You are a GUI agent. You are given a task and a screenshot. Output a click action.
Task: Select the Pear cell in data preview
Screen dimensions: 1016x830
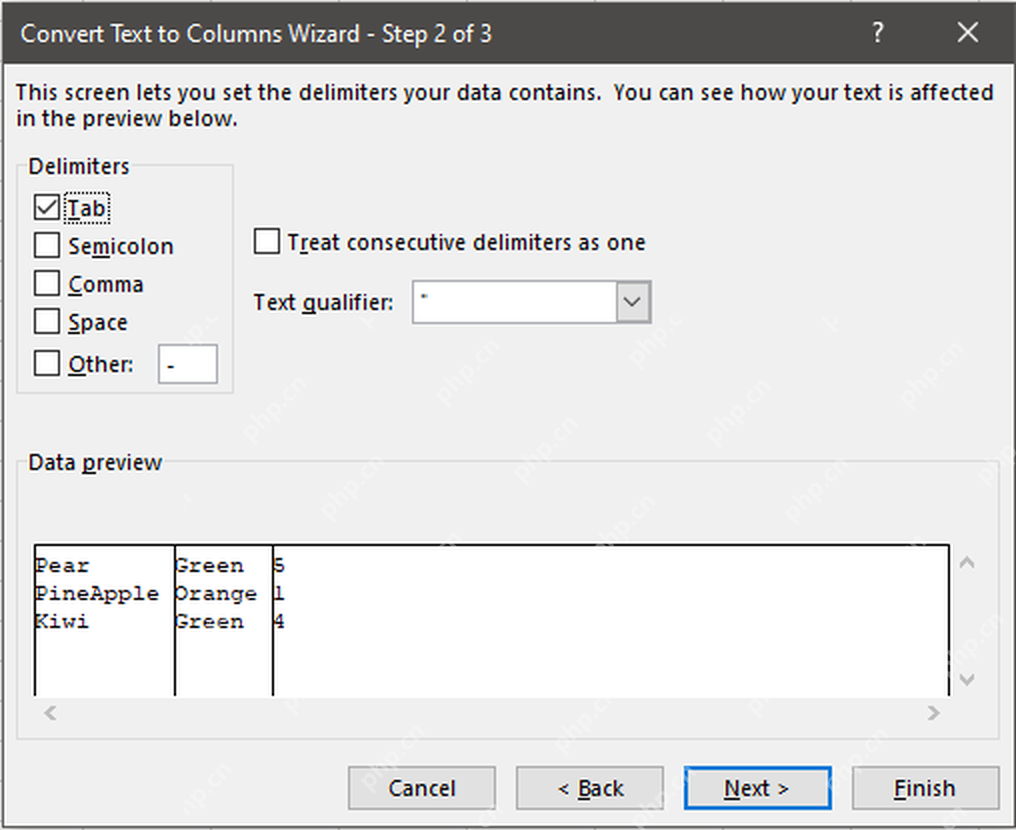(62, 566)
